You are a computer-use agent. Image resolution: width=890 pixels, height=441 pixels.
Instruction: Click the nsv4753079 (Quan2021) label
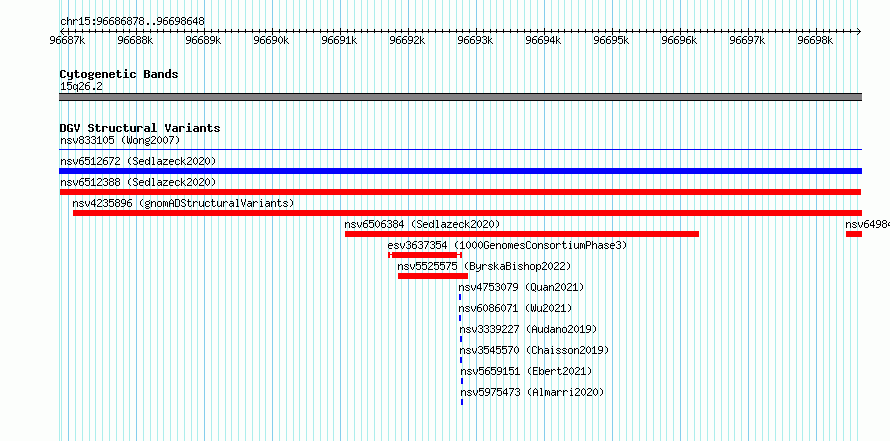tap(521, 287)
